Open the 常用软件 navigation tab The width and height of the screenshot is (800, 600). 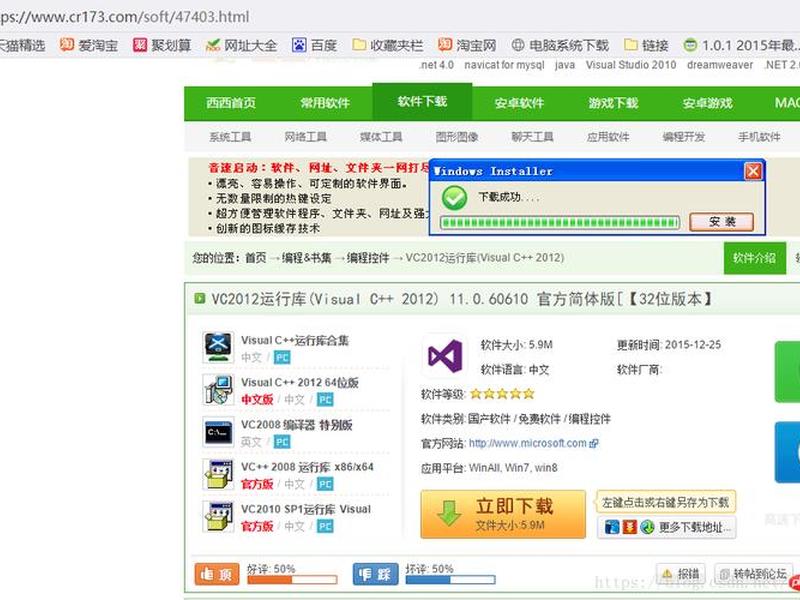324,103
